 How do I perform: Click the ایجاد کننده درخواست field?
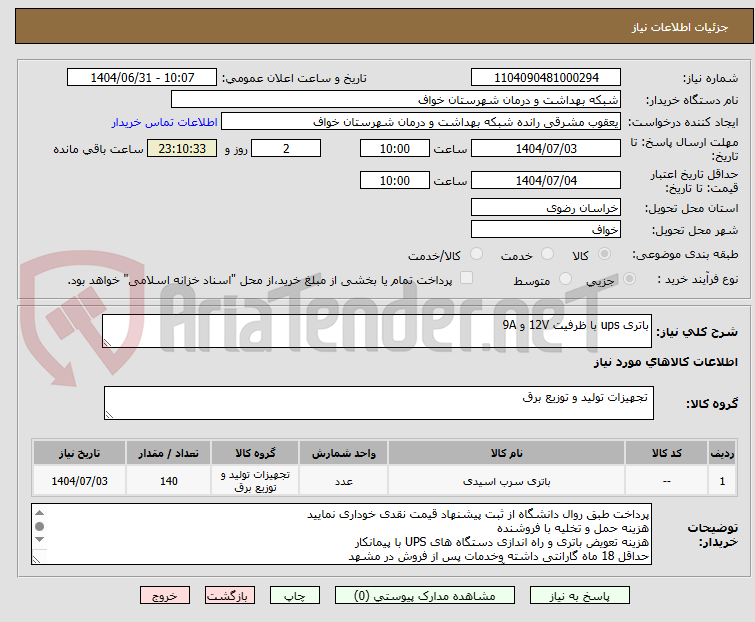[421, 122]
